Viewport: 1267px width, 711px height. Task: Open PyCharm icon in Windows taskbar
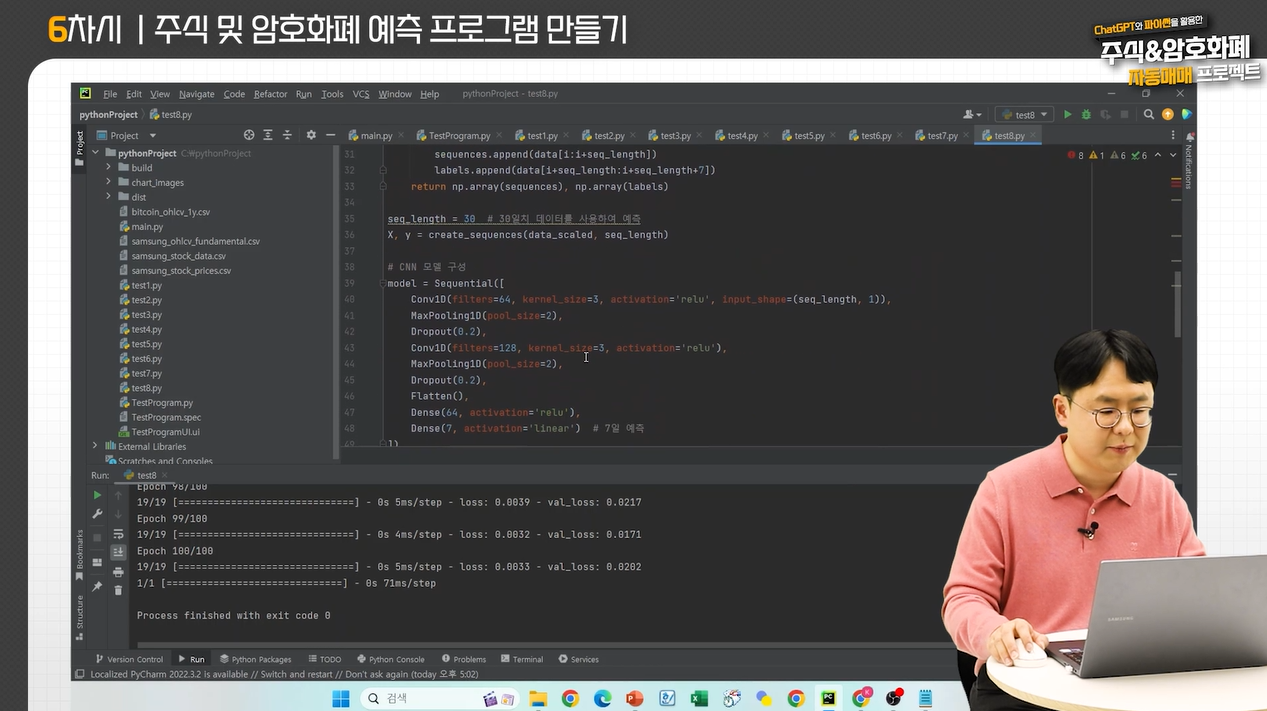click(x=828, y=698)
